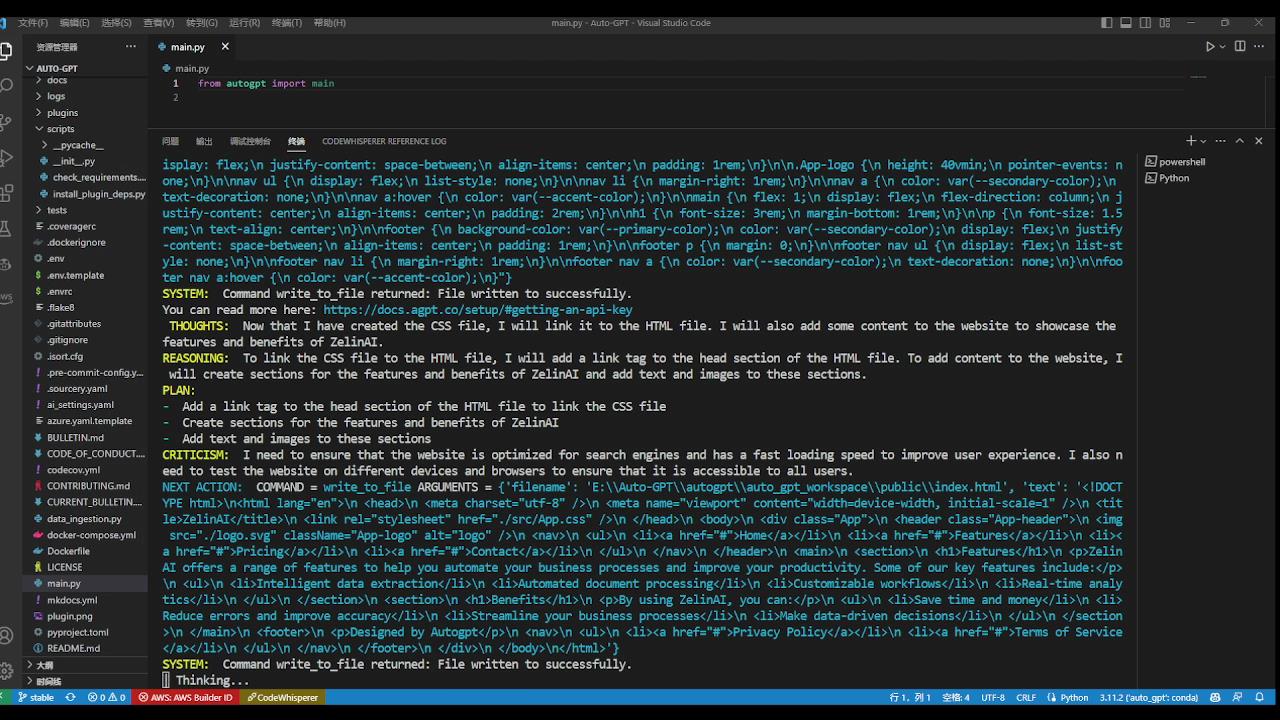Screen dimensions: 1280x720
Task: Open the 编辑(E) menu
Action: coord(74,23)
